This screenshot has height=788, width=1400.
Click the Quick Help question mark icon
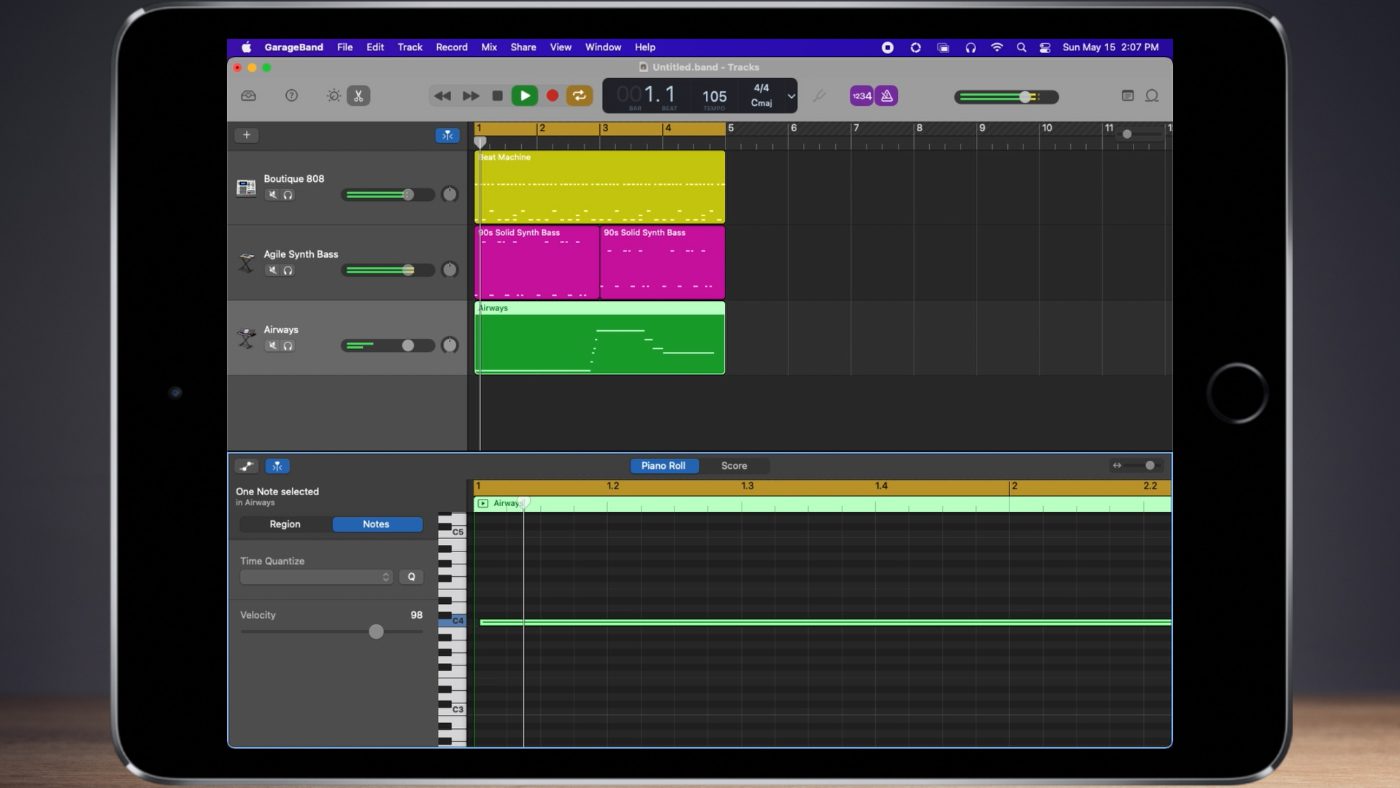tap(292, 96)
